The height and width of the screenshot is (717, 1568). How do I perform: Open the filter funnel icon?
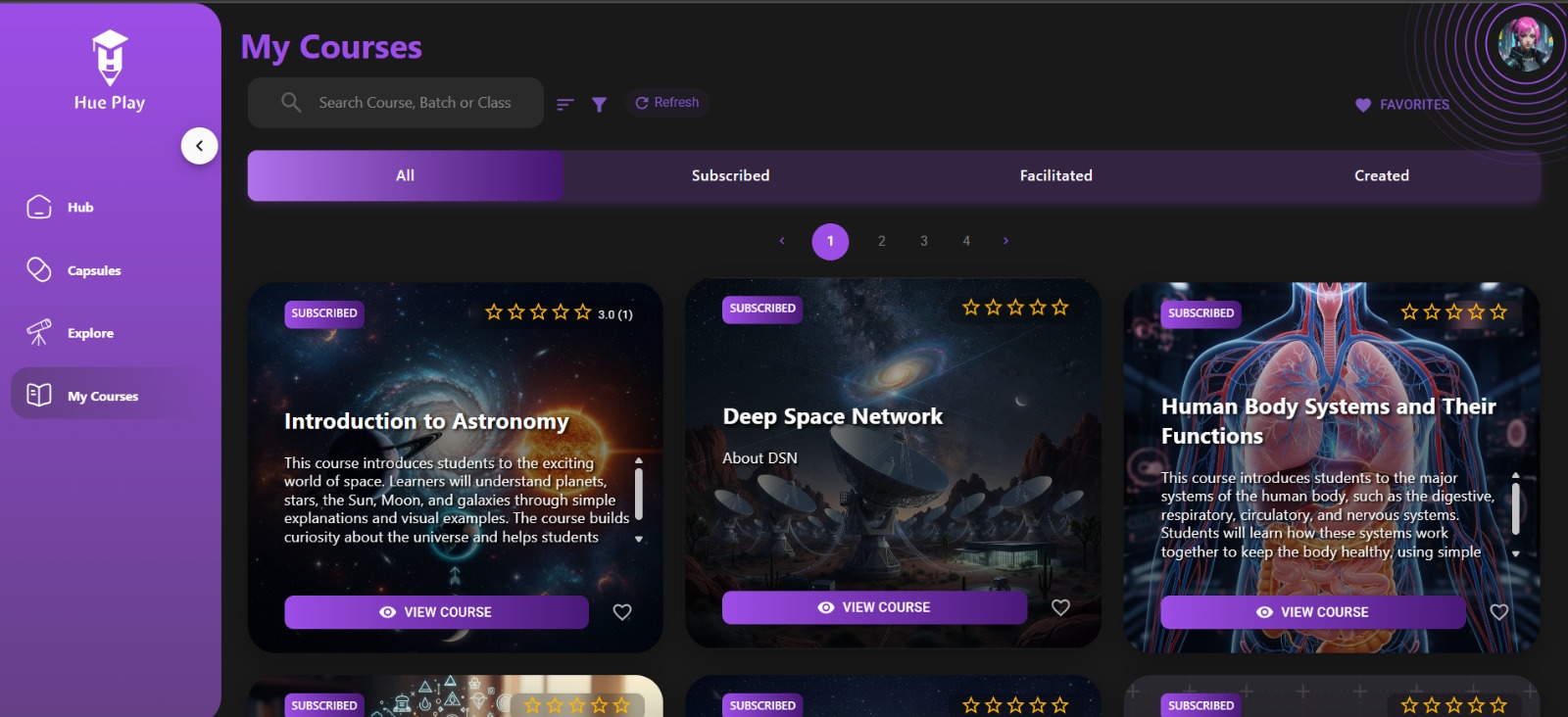click(x=599, y=104)
